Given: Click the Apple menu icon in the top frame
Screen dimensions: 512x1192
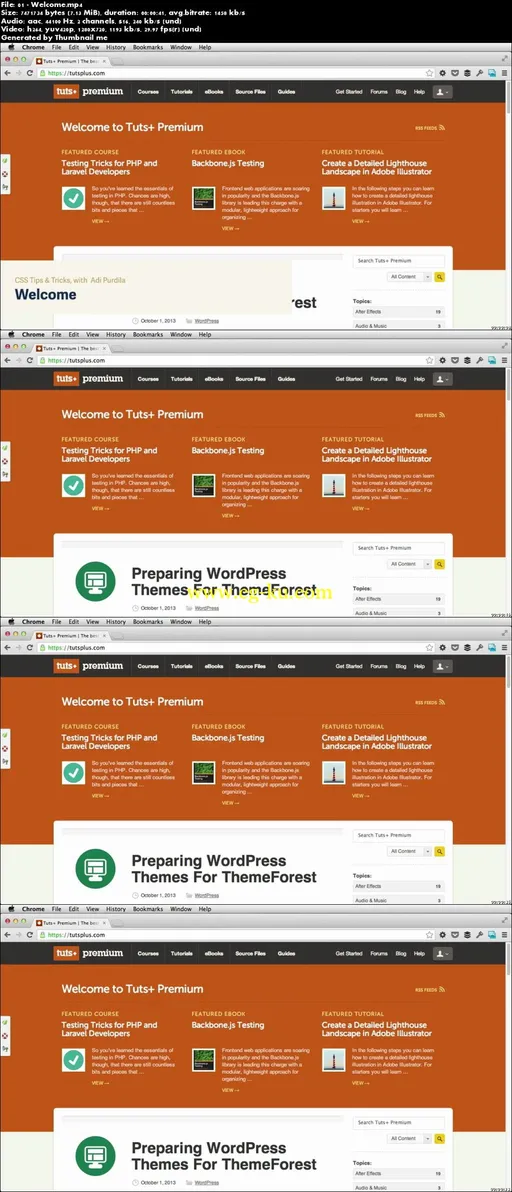Looking at the screenshot, I should point(11,47).
